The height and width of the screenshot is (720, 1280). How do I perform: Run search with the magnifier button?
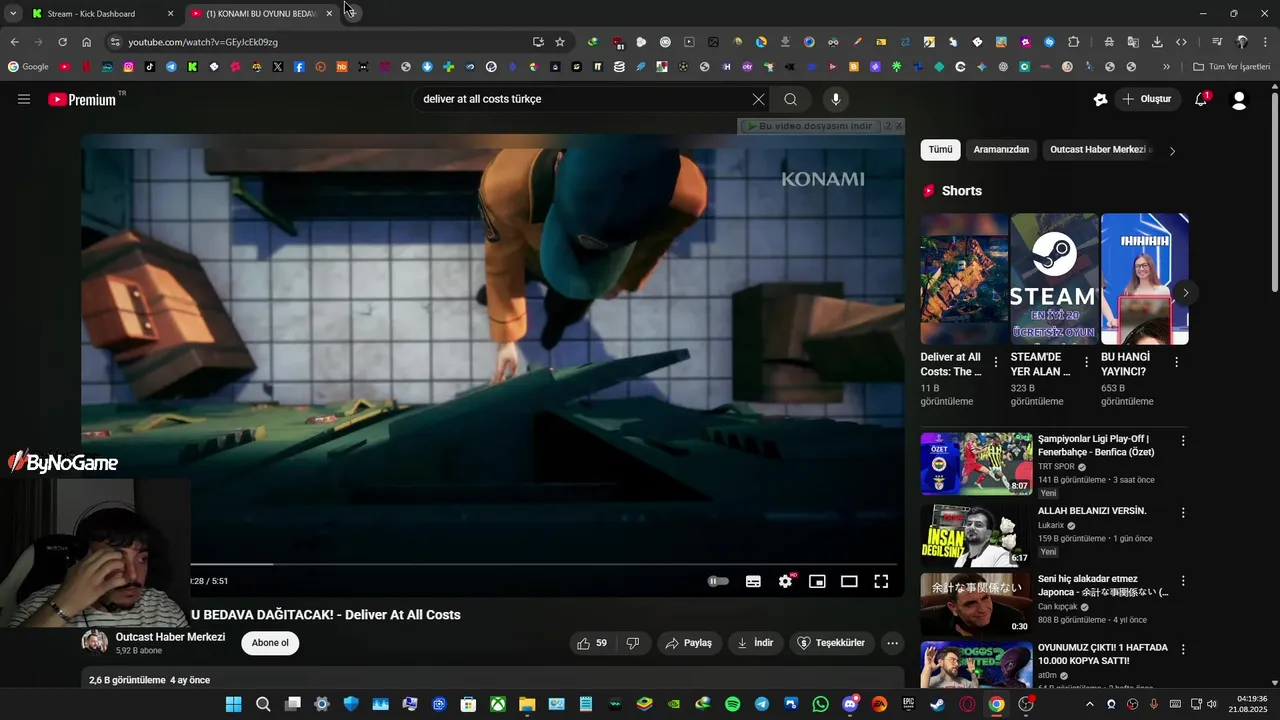[x=791, y=99]
